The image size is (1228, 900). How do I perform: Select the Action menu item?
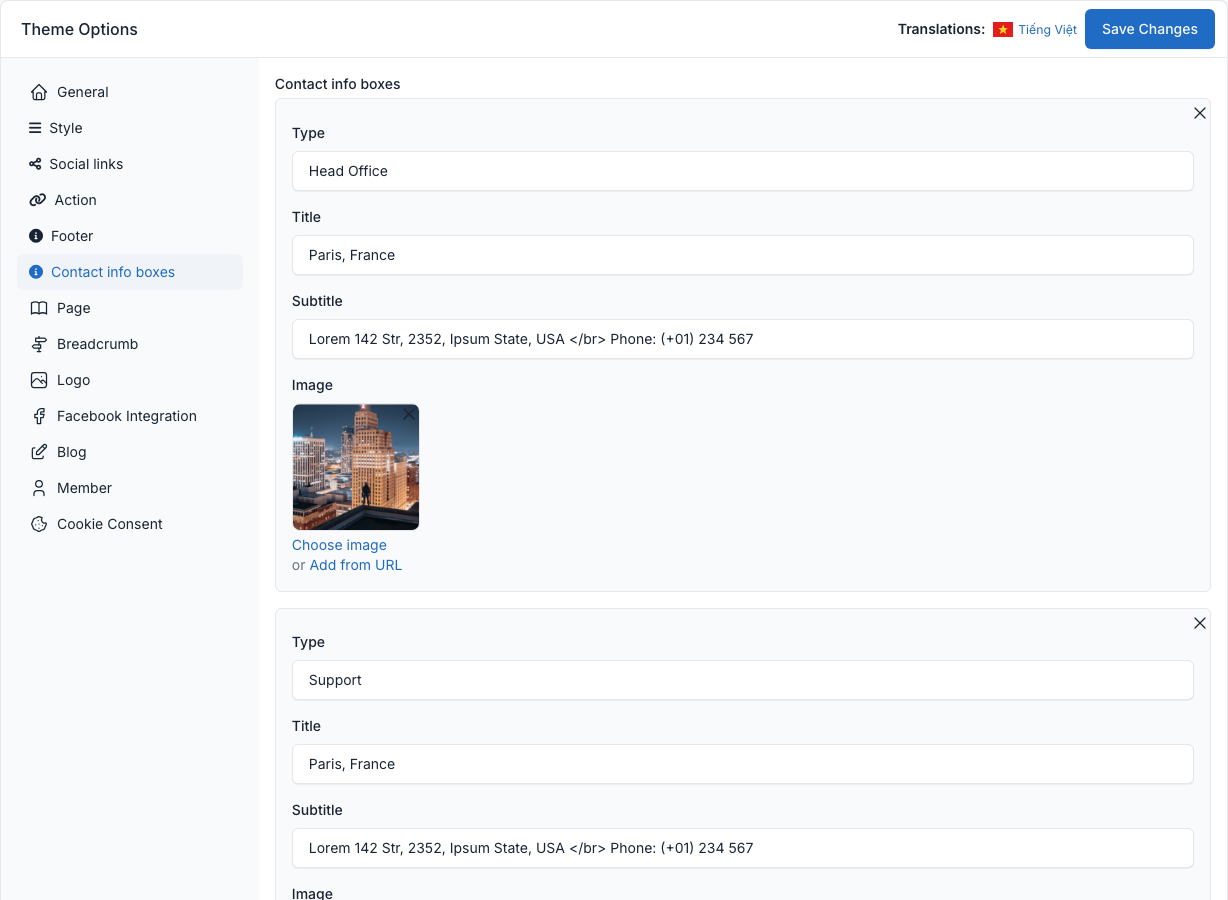tap(130, 200)
